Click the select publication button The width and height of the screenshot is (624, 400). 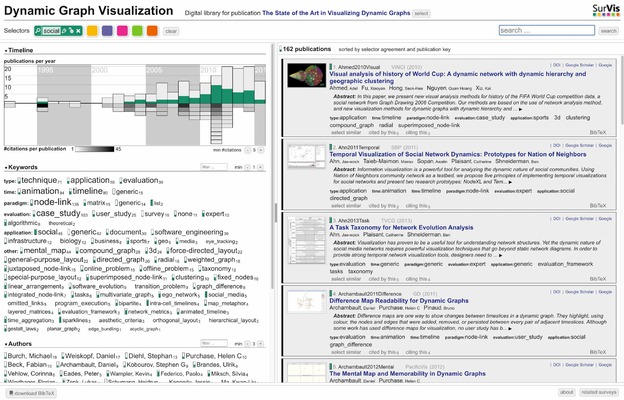click(x=421, y=14)
